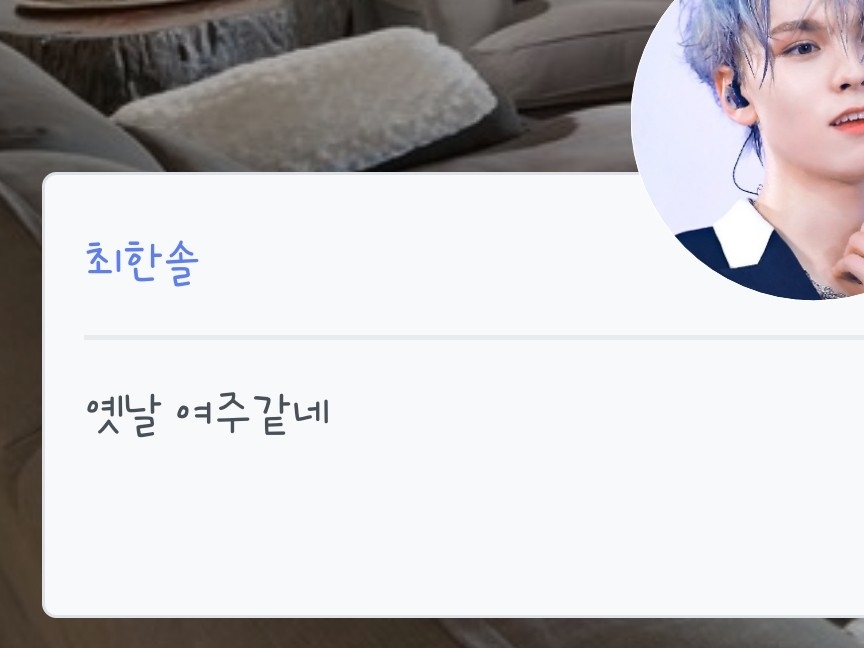Click the first syllable 최 of the name
The image size is (864, 648).
[104, 259]
